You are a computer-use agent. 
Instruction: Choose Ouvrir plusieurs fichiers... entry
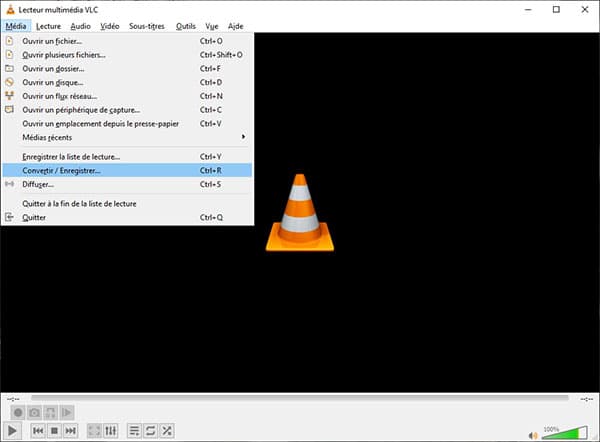tap(127, 55)
